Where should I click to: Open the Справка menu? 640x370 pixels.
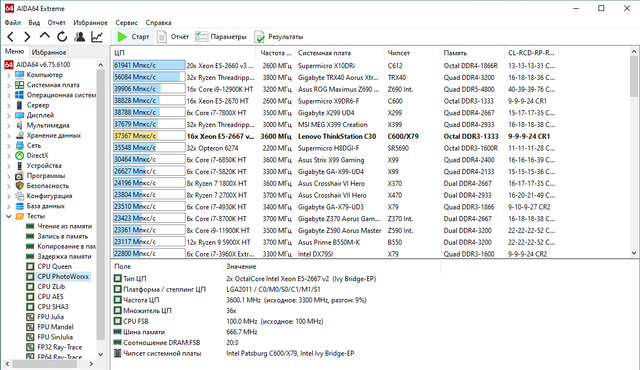[158, 22]
